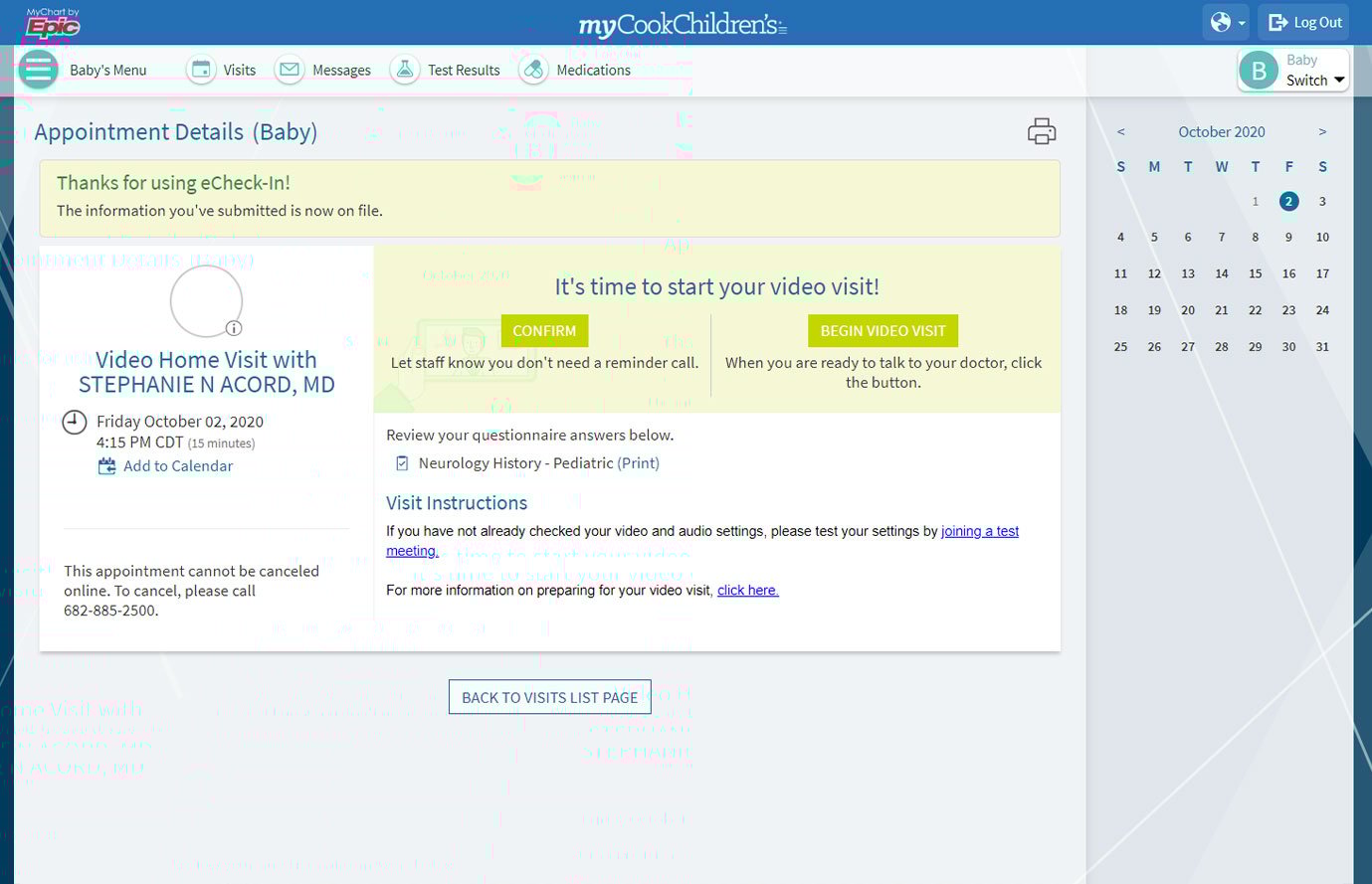
Task: Select October 2 on the calendar
Action: 1288,201
